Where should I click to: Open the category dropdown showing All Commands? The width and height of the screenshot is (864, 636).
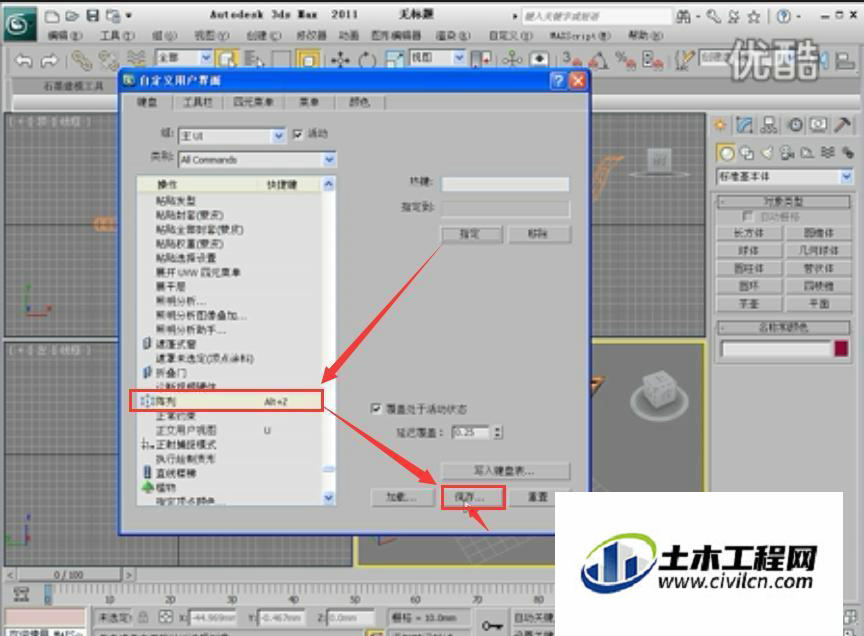point(257,160)
